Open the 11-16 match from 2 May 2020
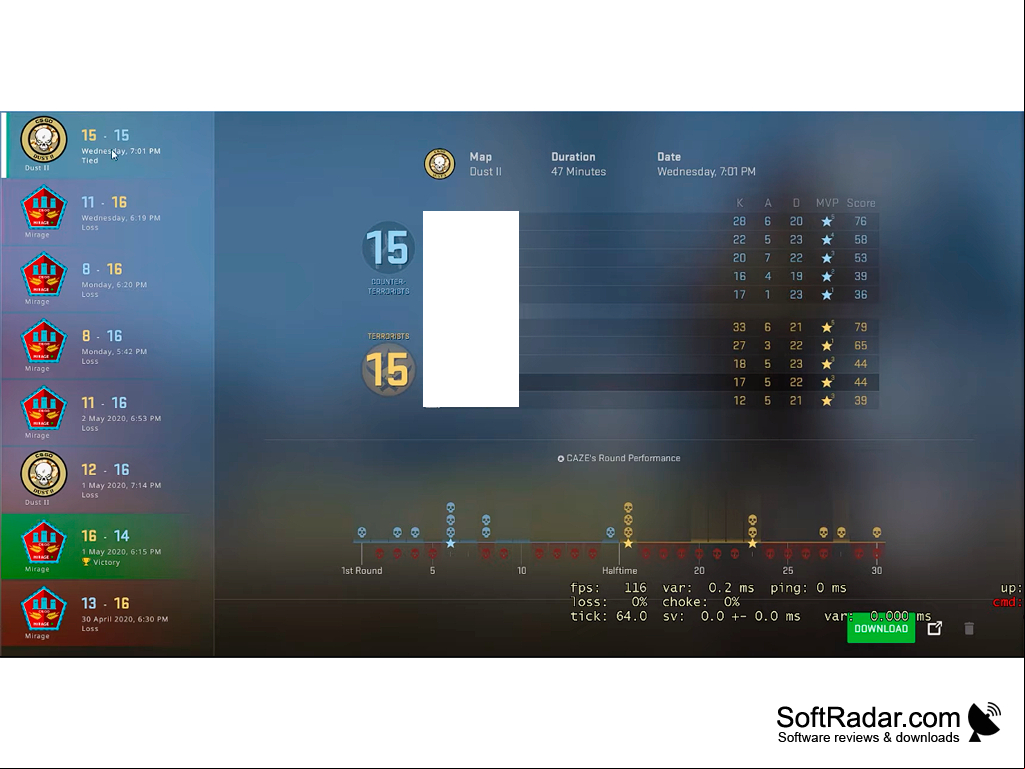Screen dimensions: 1025x769 pos(107,413)
